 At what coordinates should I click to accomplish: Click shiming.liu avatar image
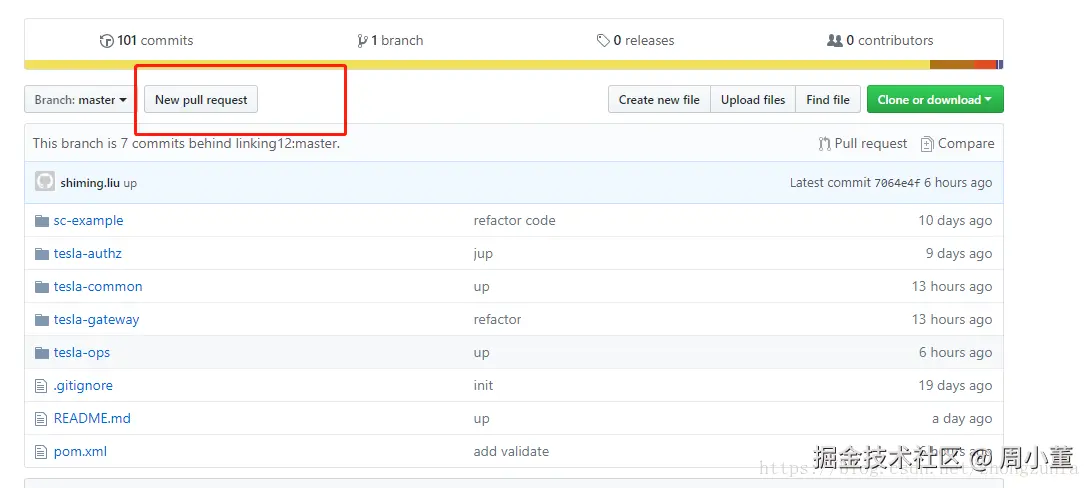(45, 182)
